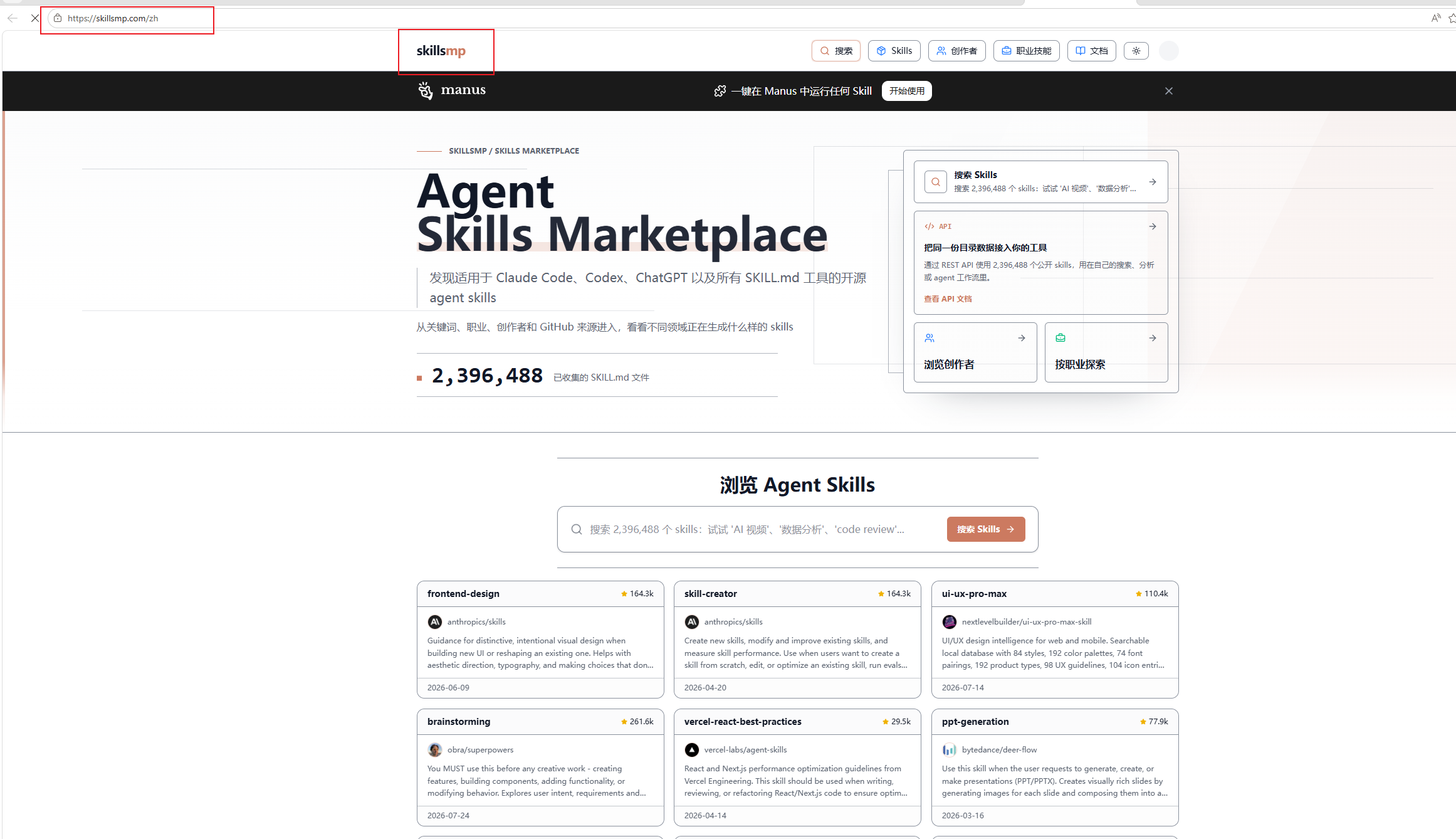Open the frontend-design skill card title
Image resolution: width=1456 pixels, height=839 pixels.
463,594
